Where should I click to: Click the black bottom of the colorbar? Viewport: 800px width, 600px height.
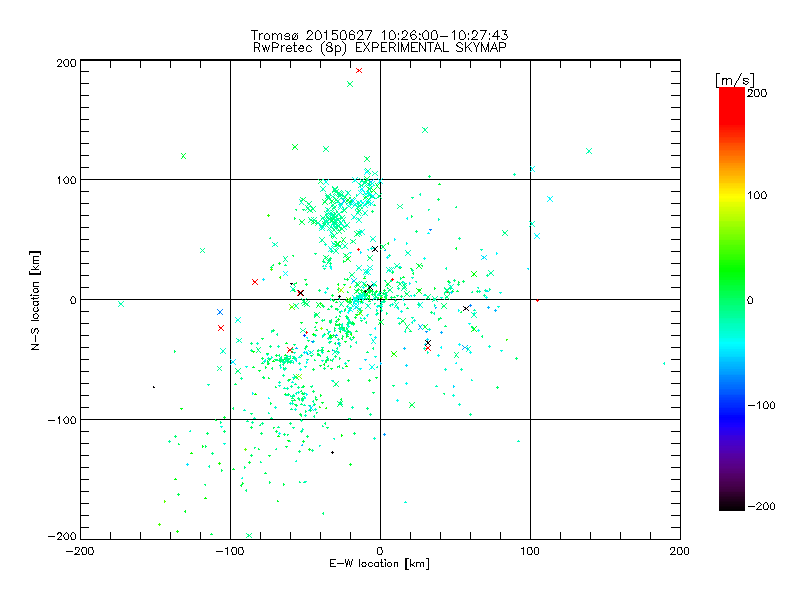732,505
